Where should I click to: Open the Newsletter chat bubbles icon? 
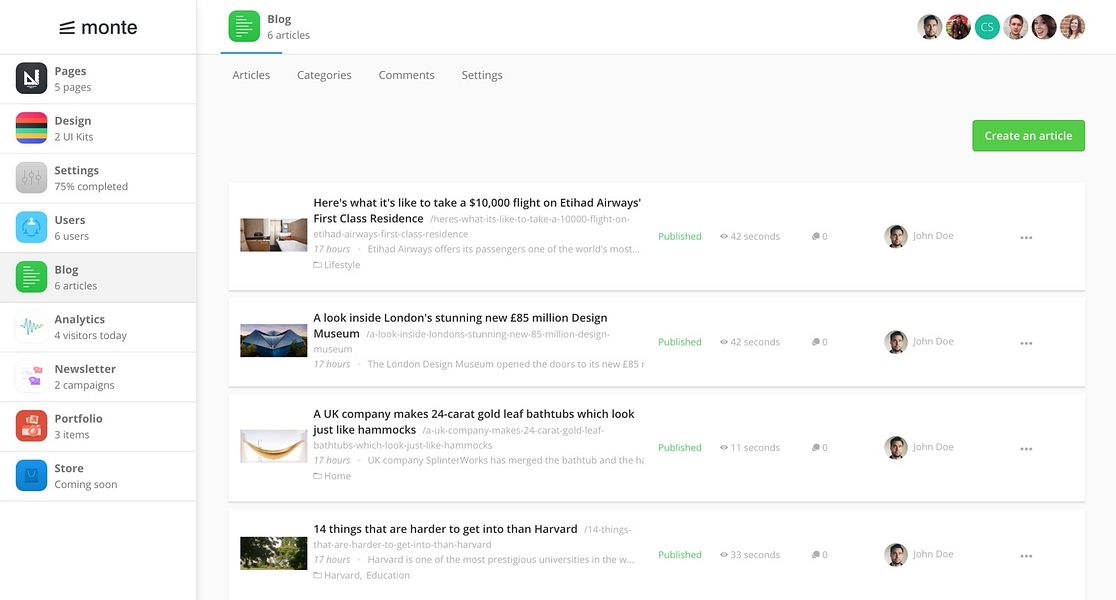31,377
